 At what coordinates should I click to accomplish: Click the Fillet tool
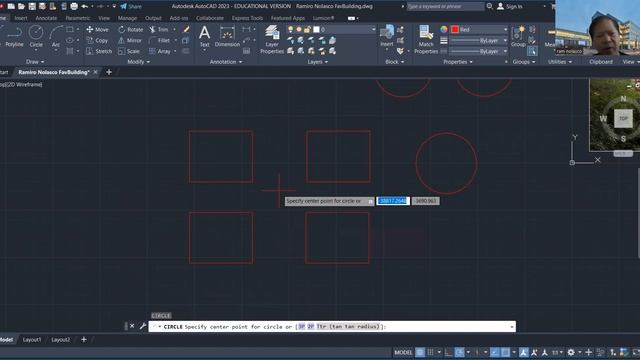160,40
